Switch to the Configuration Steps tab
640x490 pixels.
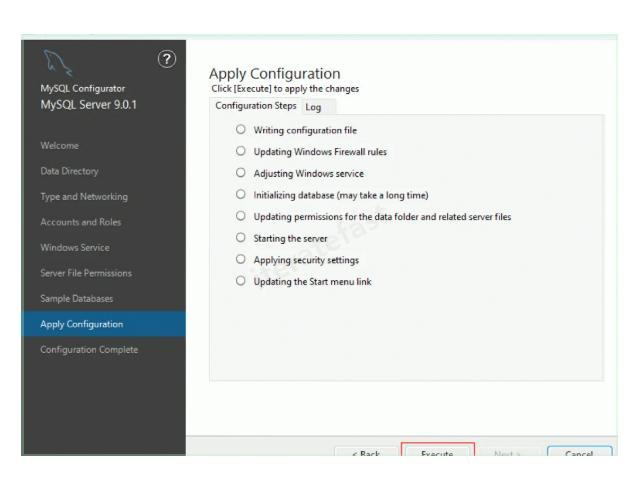(256, 106)
